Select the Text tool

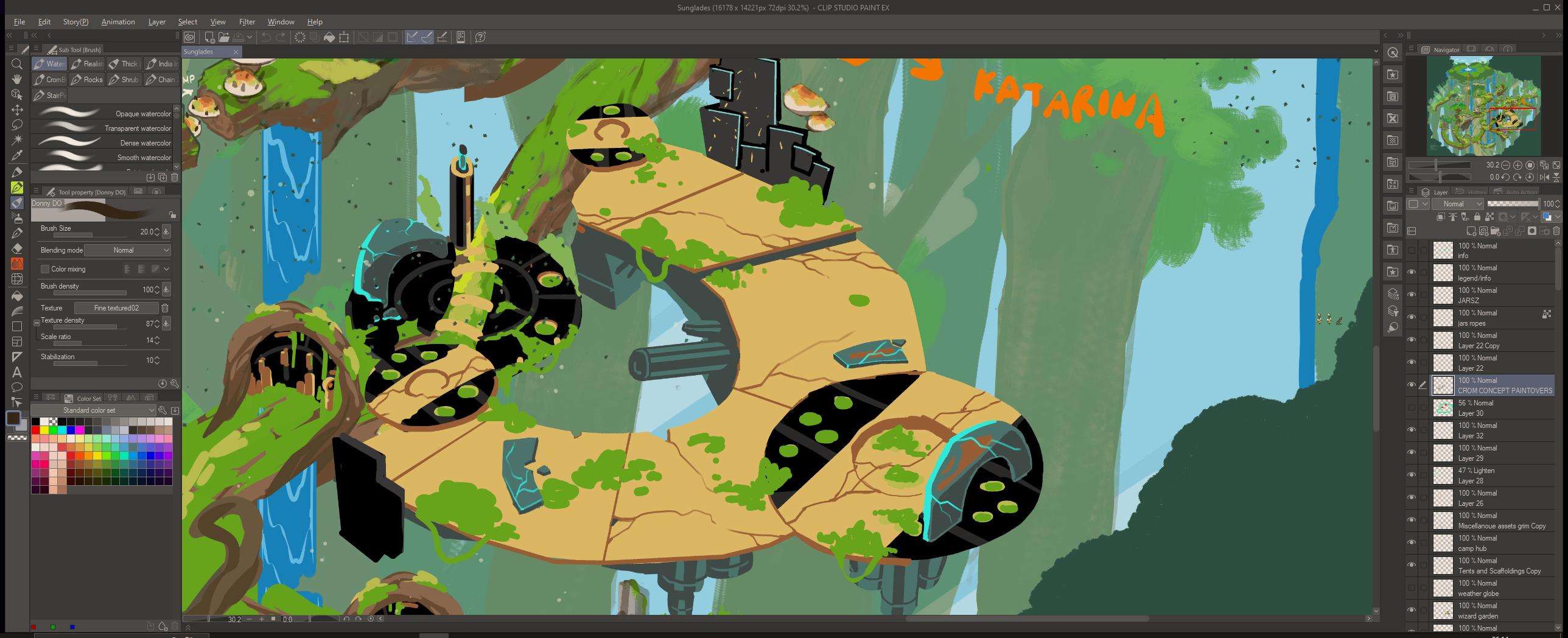(x=17, y=372)
